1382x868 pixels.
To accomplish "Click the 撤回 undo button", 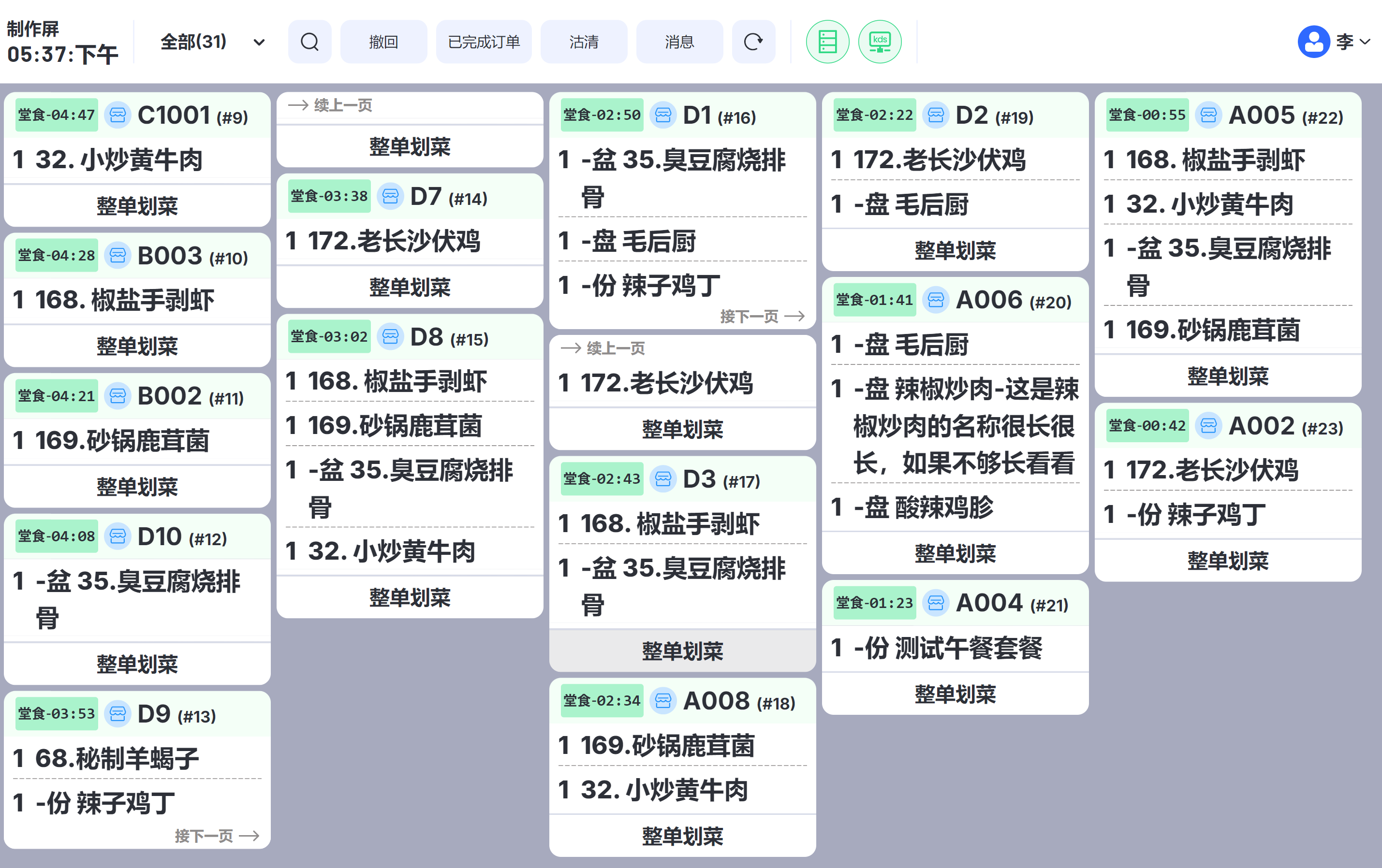I will click(x=383, y=42).
